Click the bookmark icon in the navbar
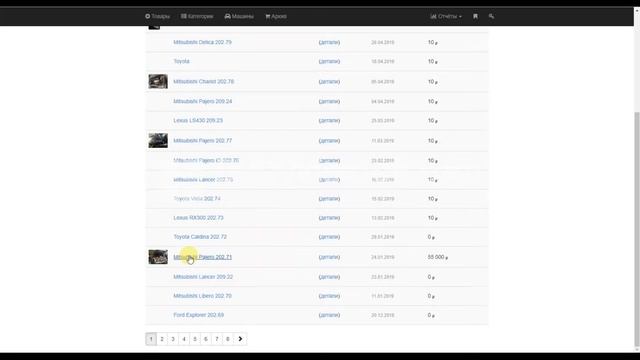This screenshot has width=640, height=360. (x=475, y=16)
